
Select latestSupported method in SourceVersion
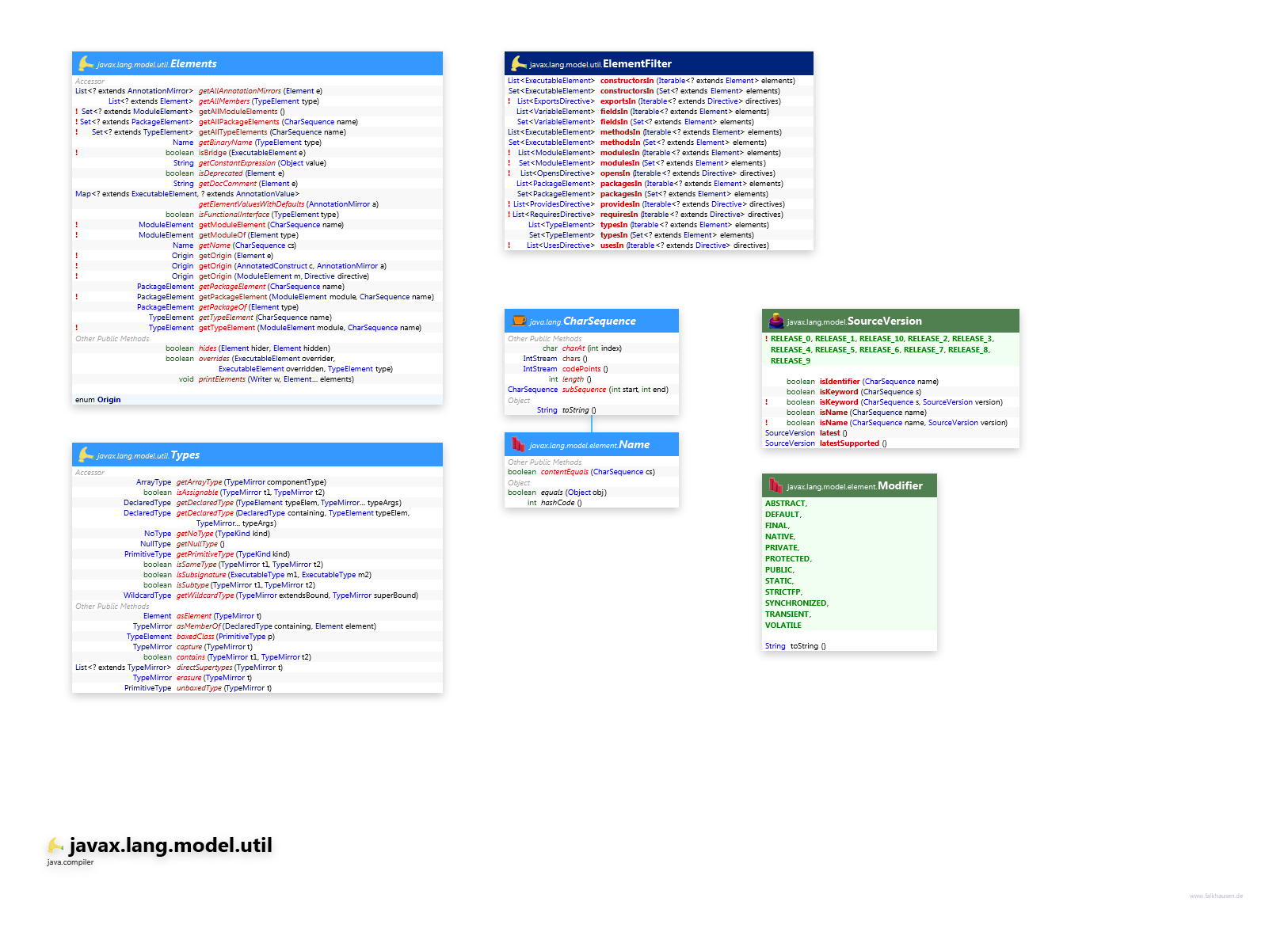click(x=849, y=443)
